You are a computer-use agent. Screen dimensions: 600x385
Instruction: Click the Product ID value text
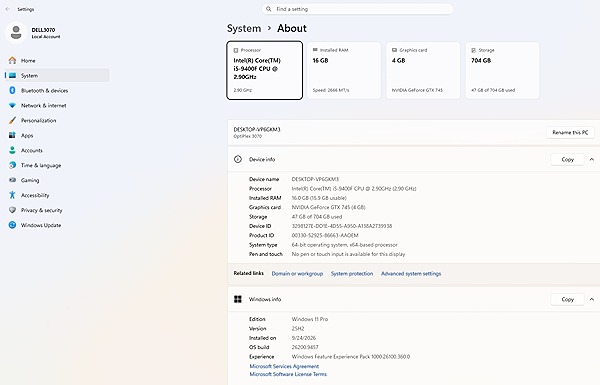click(325, 235)
